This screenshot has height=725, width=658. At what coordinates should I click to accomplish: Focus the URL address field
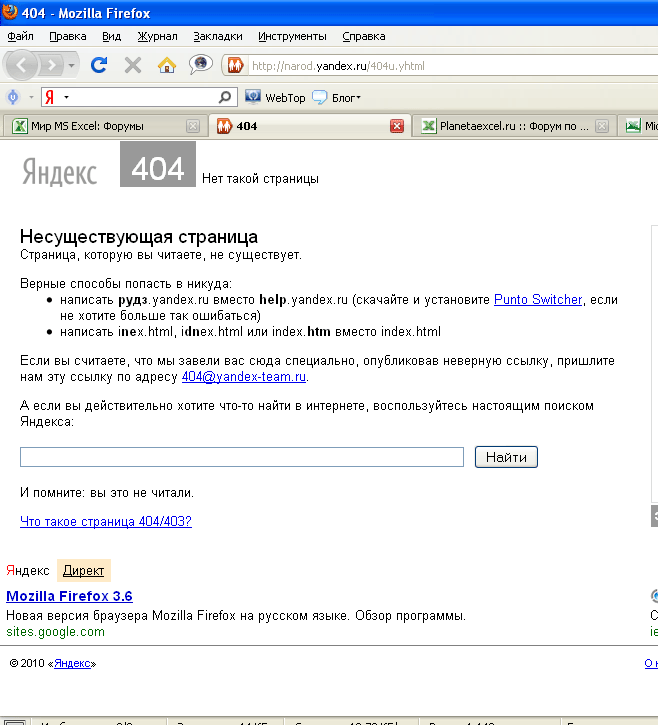pyautogui.click(x=453, y=66)
